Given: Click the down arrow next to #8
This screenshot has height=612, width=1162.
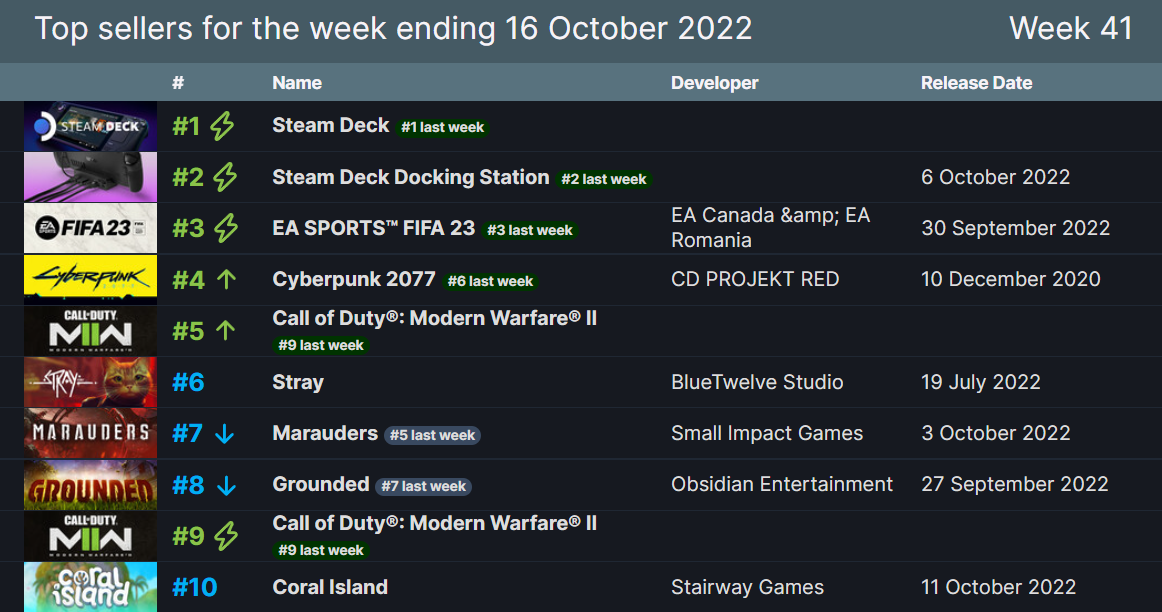Looking at the screenshot, I should point(227,485).
